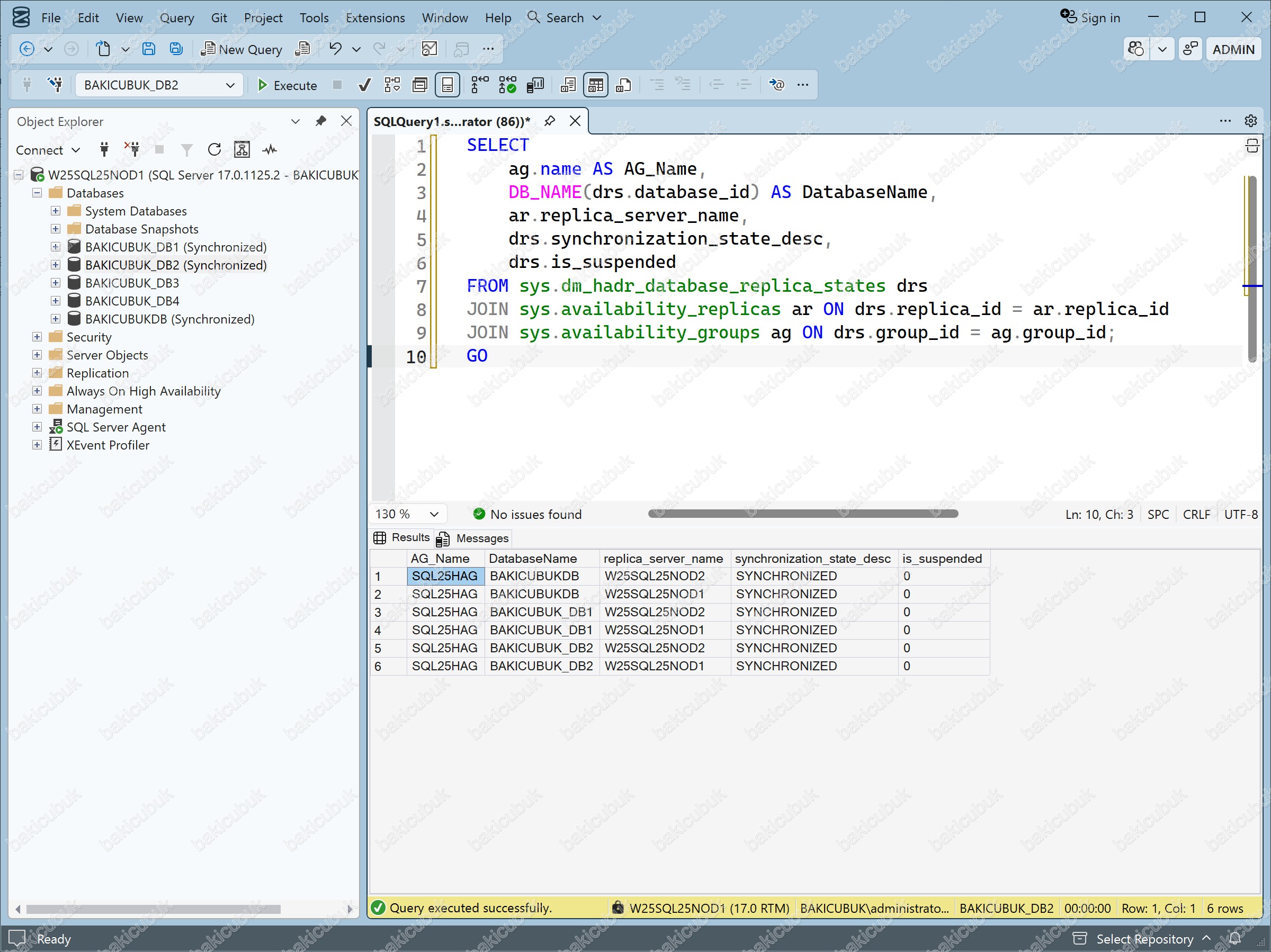Click the Activity Monitor pulse icon in Object Explorer
Screen dimensions: 1271x952
pyautogui.click(x=270, y=150)
